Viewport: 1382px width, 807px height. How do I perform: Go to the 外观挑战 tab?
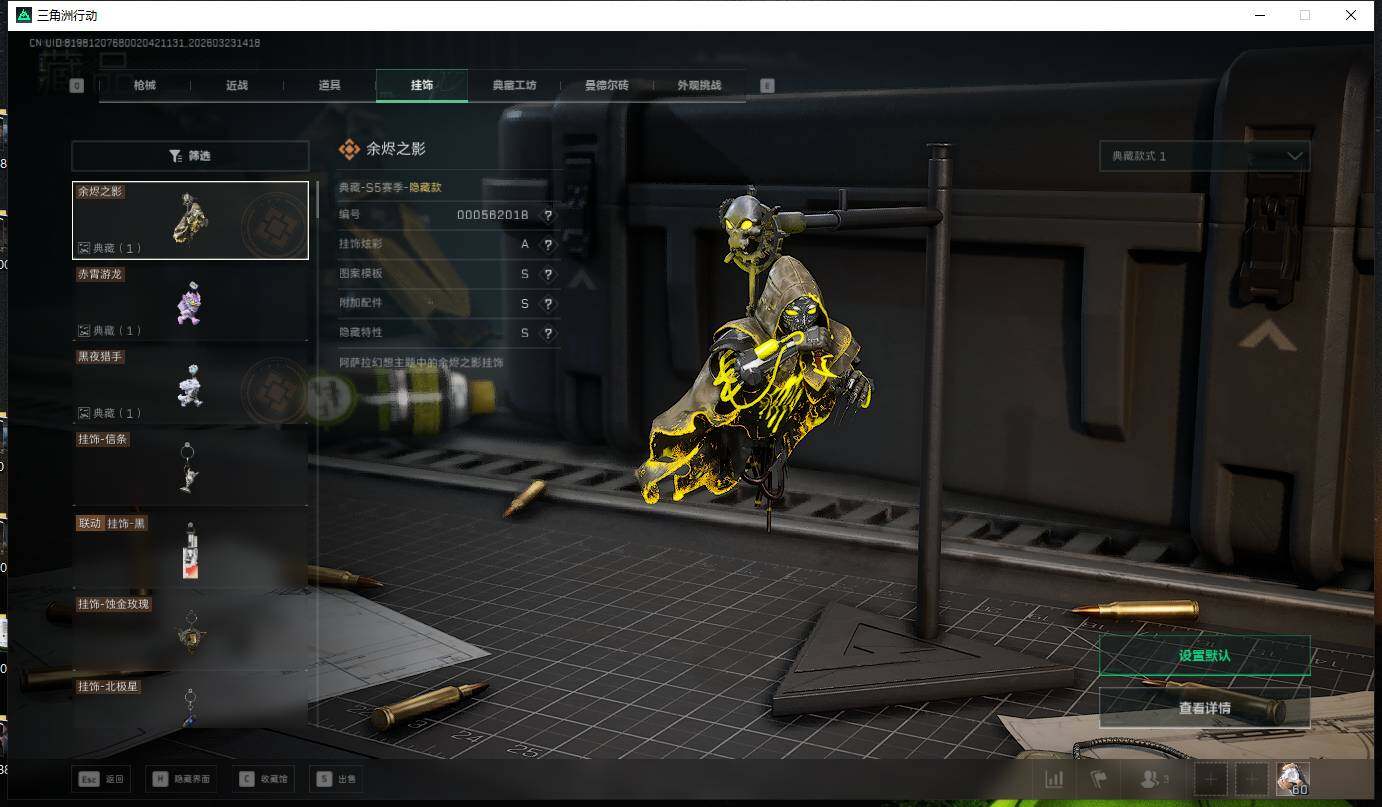tap(698, 86)
